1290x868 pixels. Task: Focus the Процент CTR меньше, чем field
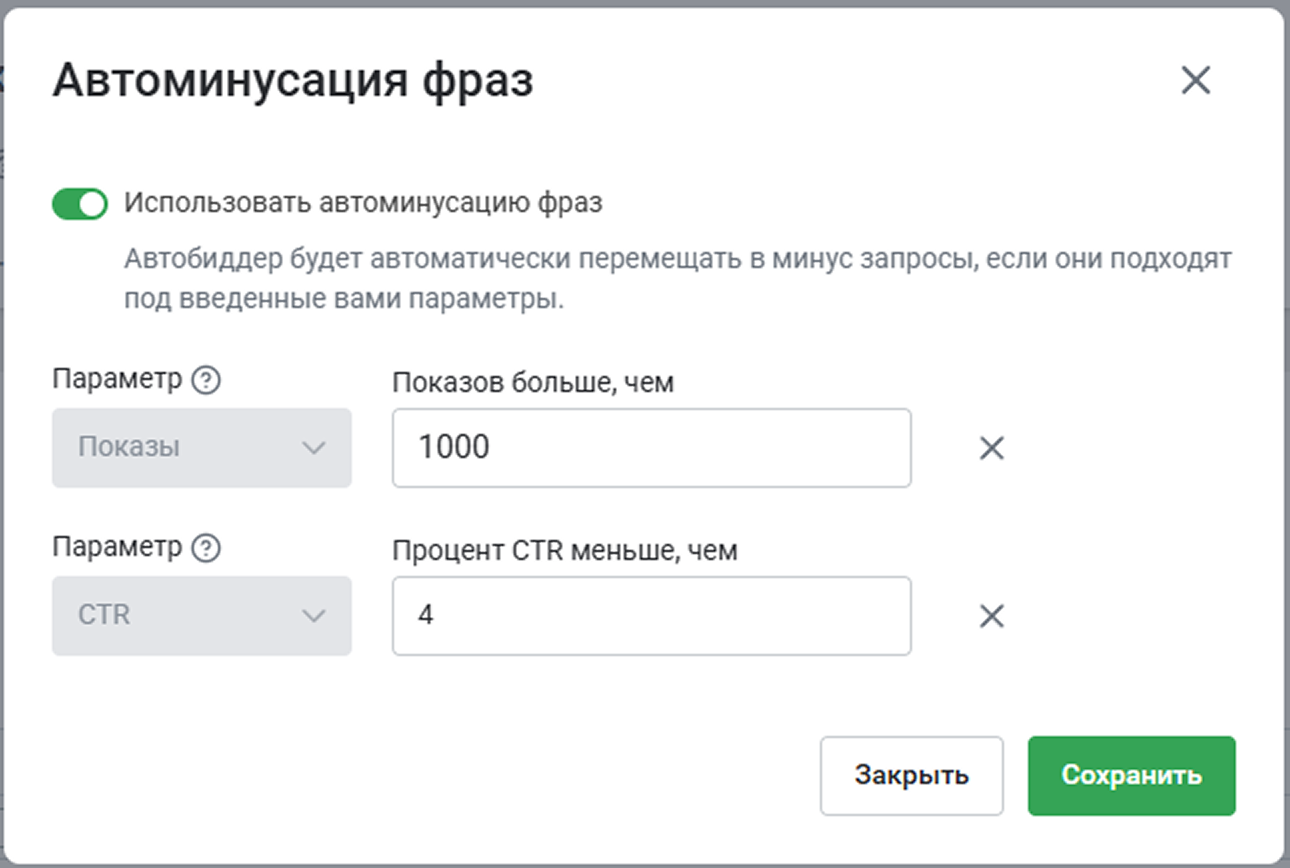point(651,616)
